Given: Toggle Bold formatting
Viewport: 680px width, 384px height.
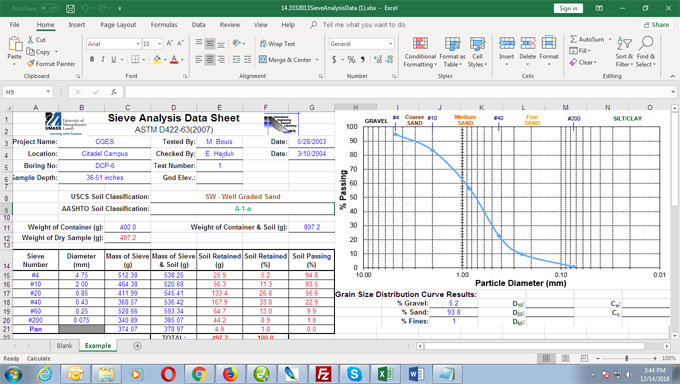Looking at the screenshot, I should (92, 59).
